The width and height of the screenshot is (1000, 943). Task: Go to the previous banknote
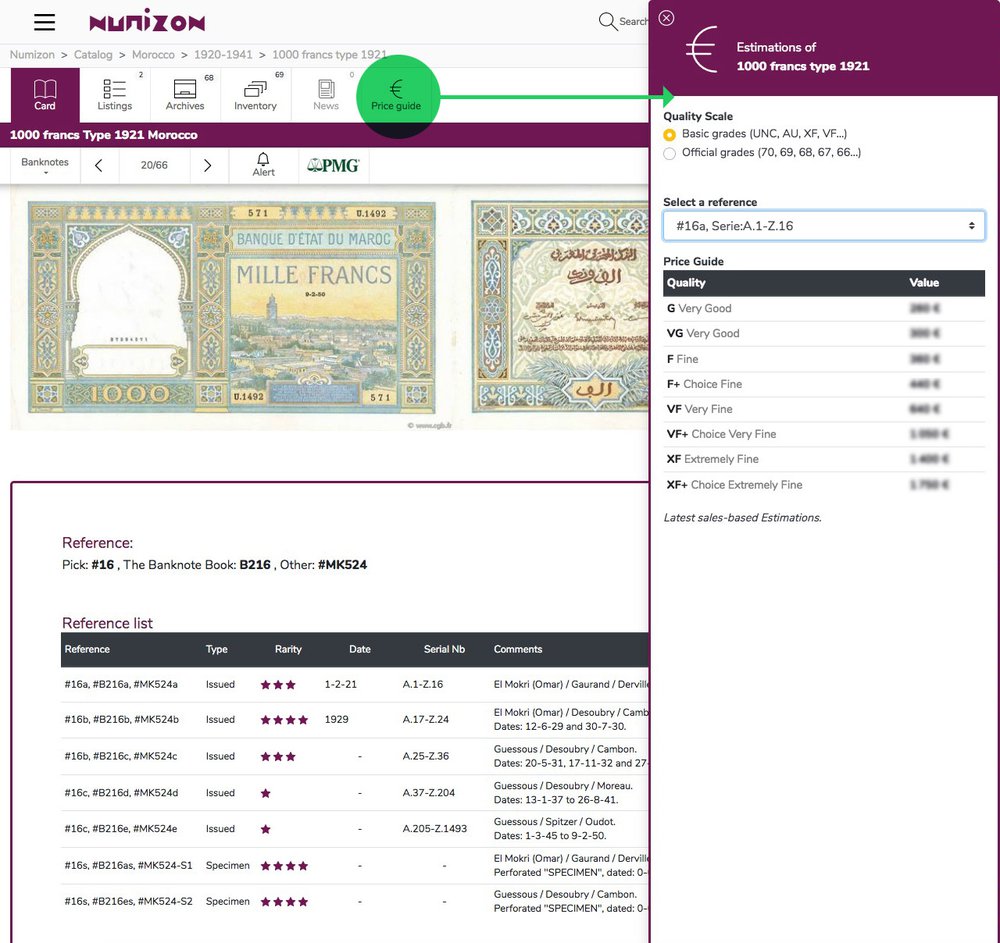click(99, 166)
